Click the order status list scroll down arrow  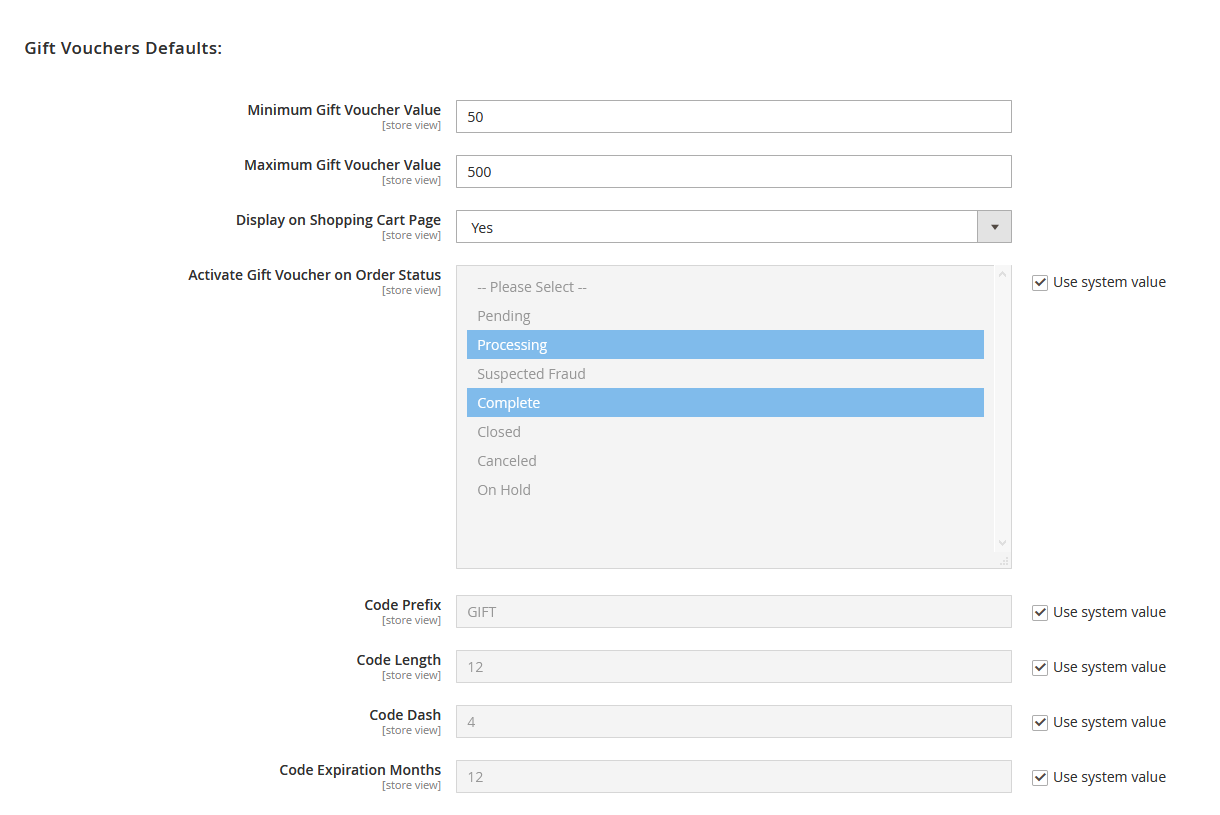point(1002,543)
